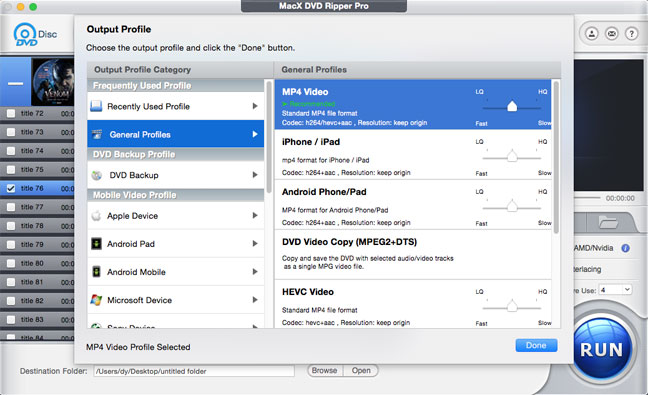This screenshot has width=648, height=395.
Task: Click the Android Pad icon
Action: pyautogui.click(x=96, y=244)
